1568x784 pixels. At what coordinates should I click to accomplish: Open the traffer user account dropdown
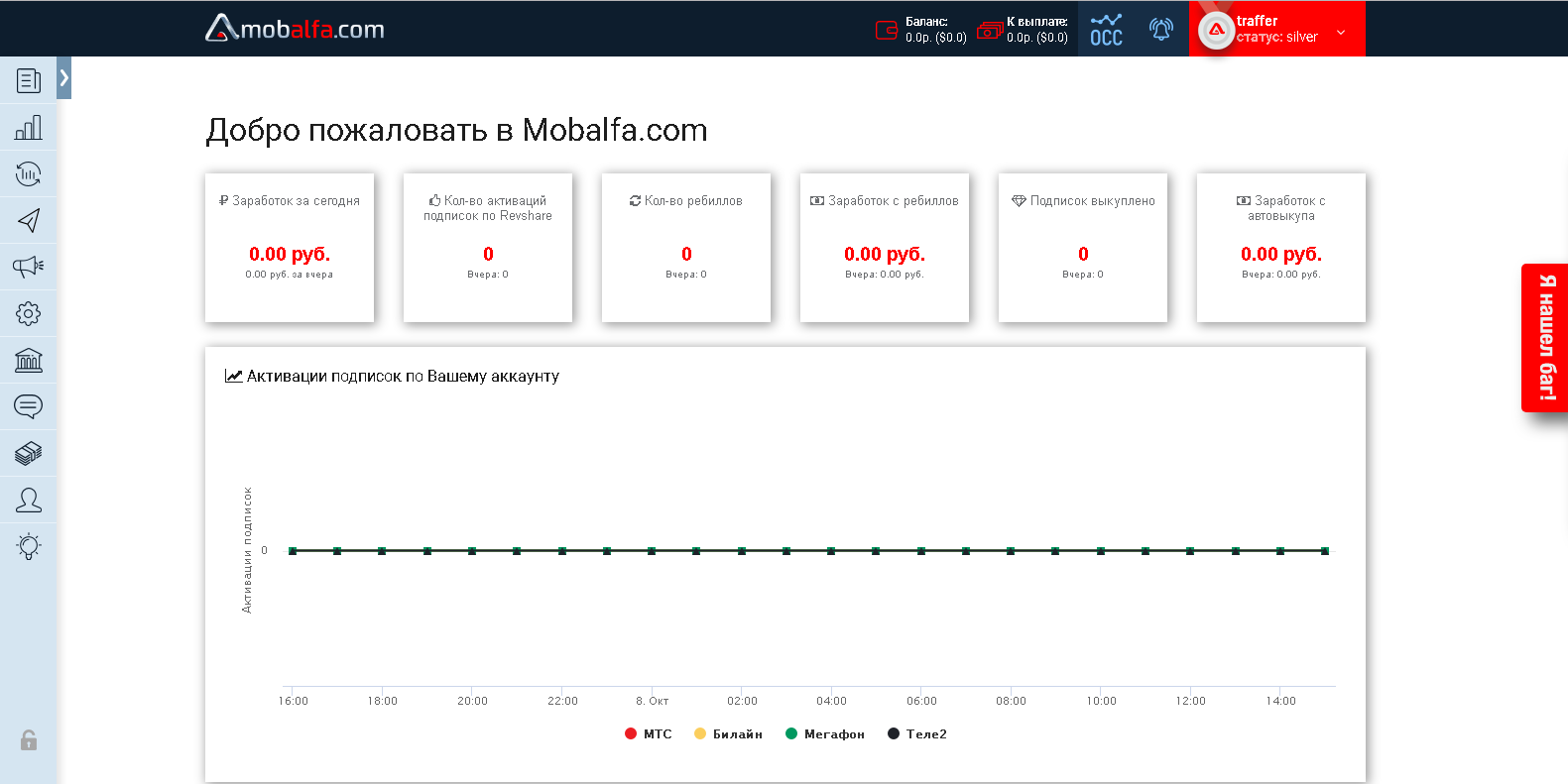pyautogui.click(x=1277, y=29)
